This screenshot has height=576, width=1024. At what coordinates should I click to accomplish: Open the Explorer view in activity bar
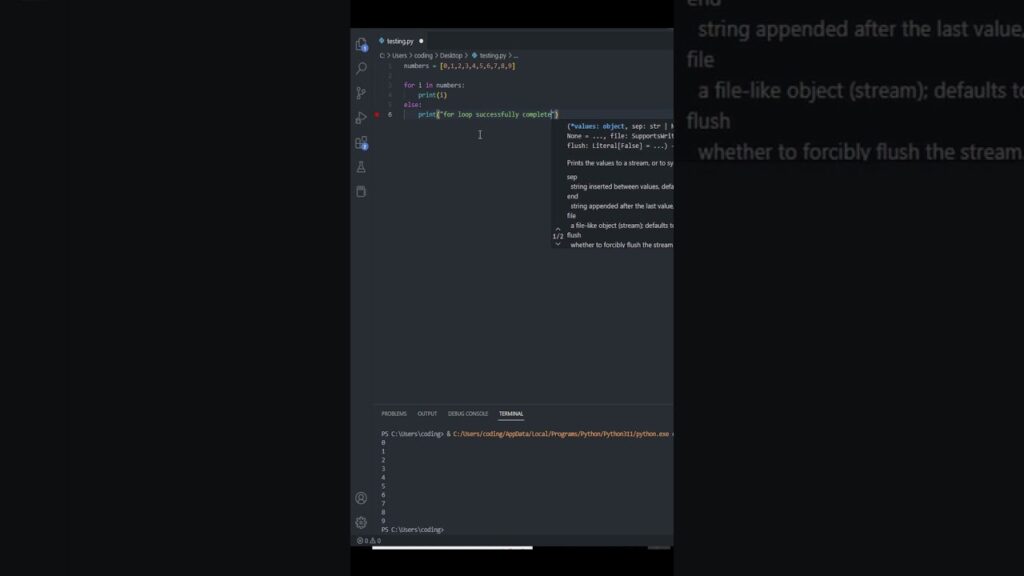(x=361, y=45)
